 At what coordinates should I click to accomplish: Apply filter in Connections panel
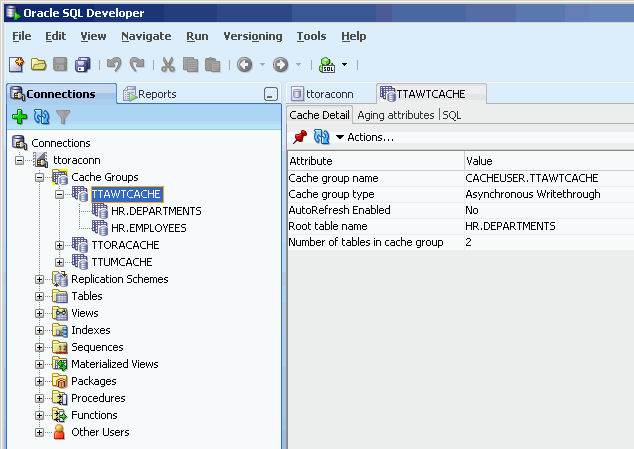point(63,117)
